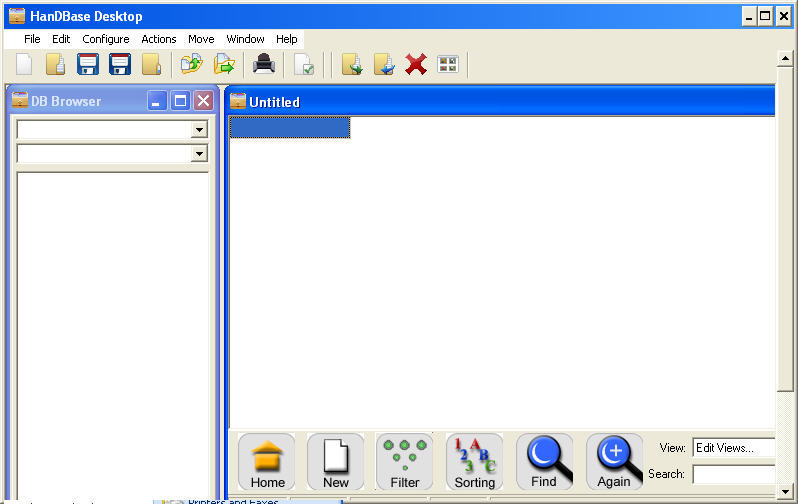Open the Configure menu
Image resolution: width=798 pixels, height=504 pixels.
click(106, 39)
